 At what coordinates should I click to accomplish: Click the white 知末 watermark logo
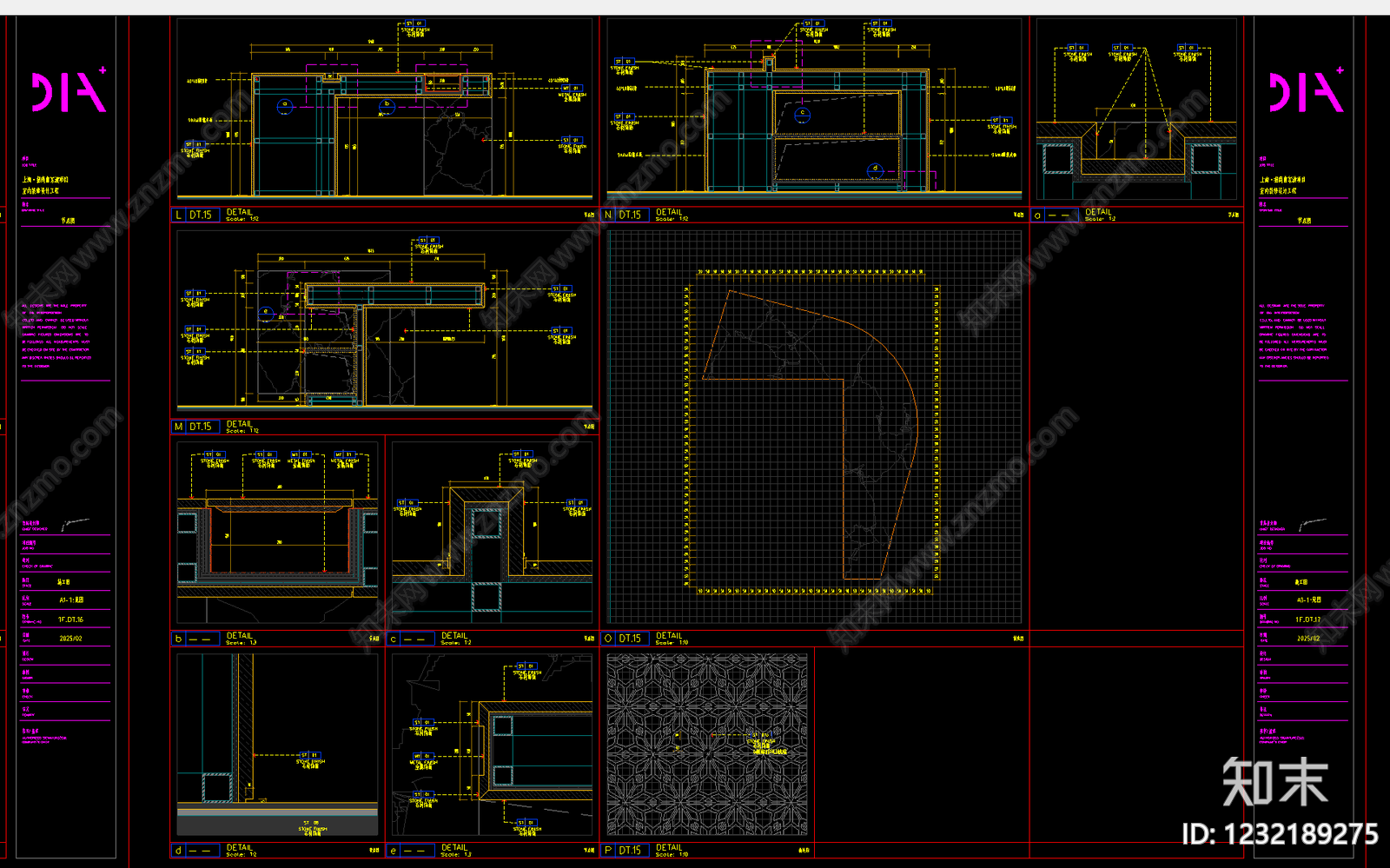tap(1275, 782)
